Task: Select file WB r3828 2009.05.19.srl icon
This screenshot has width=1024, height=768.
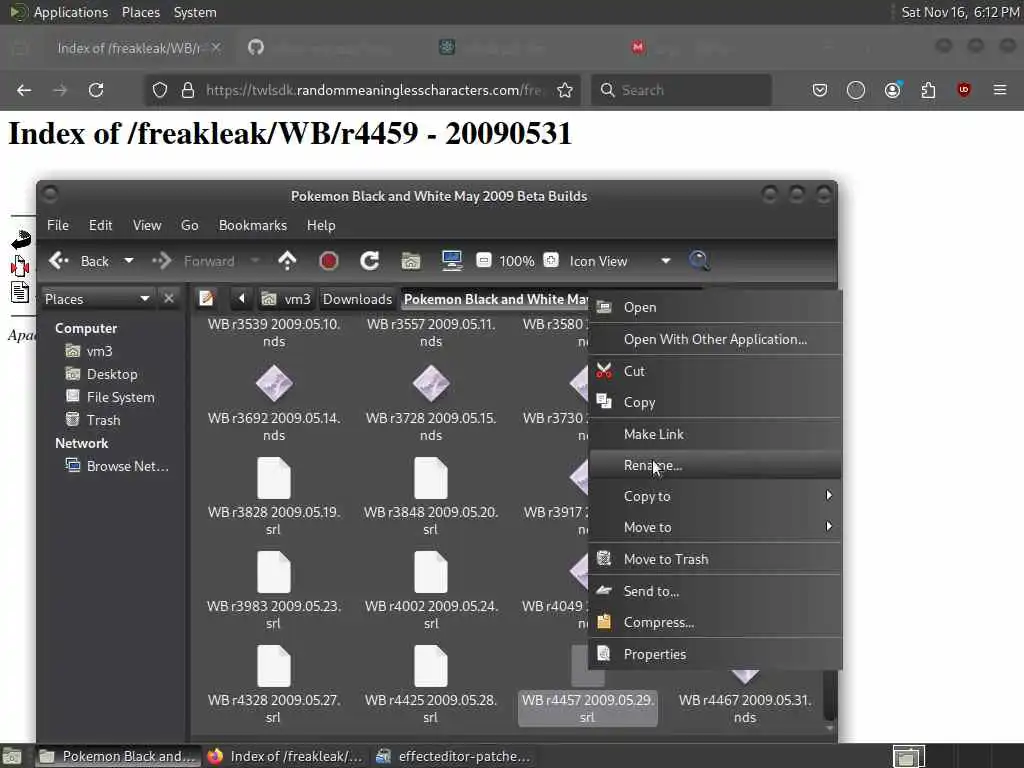Action: pos(274,478)
